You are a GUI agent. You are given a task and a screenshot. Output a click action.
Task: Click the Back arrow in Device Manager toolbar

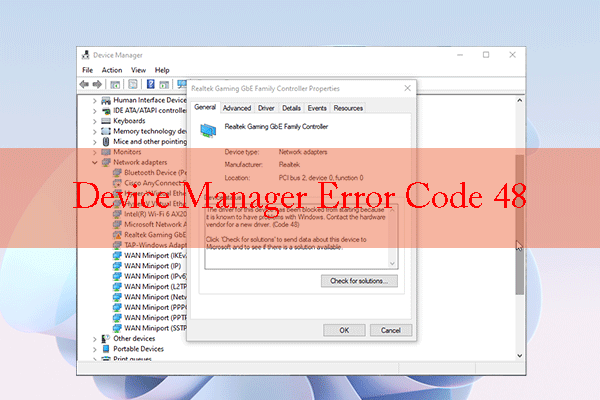click(x=84, y=84)
